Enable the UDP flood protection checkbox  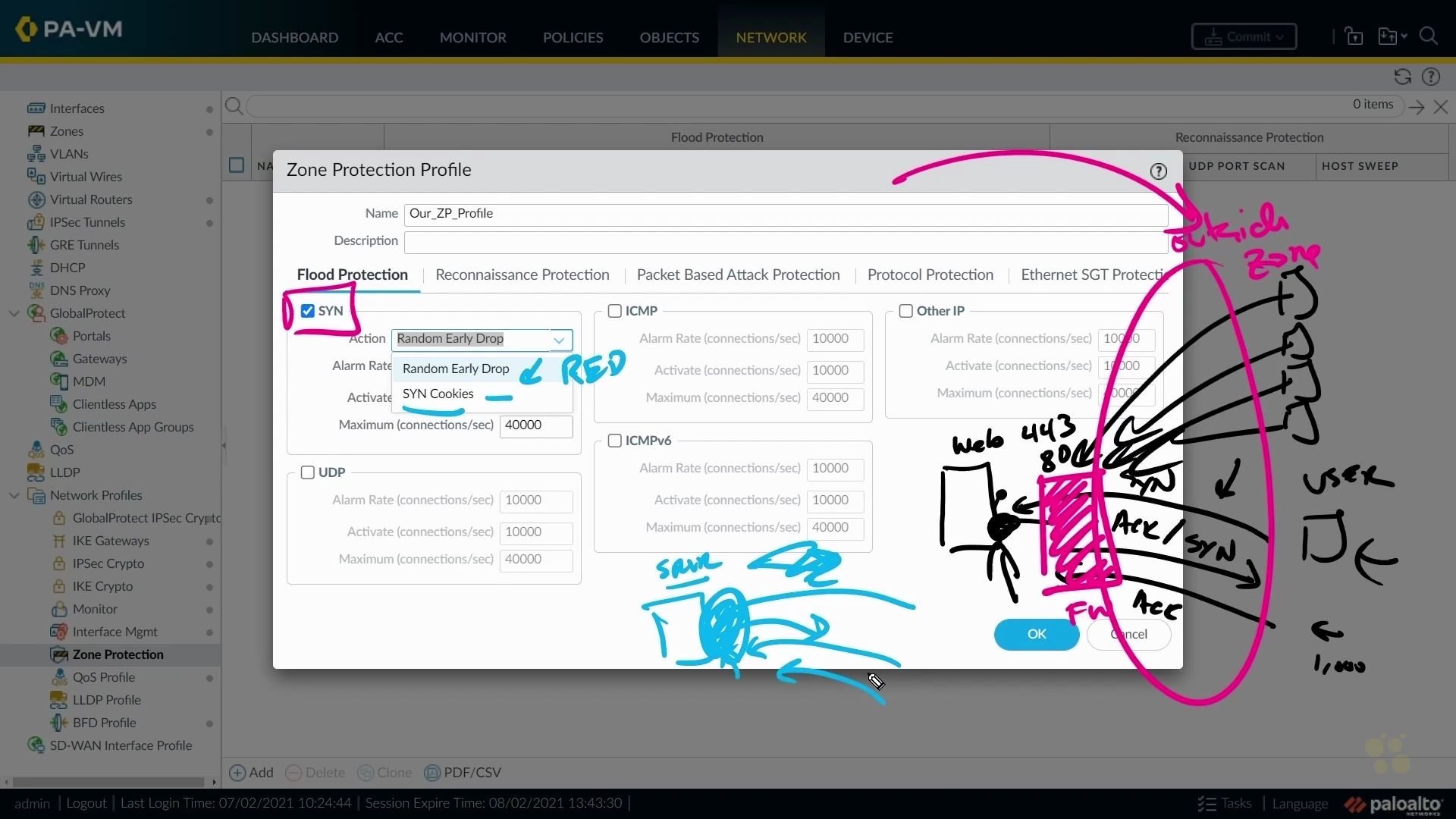[x=308, y=472]
